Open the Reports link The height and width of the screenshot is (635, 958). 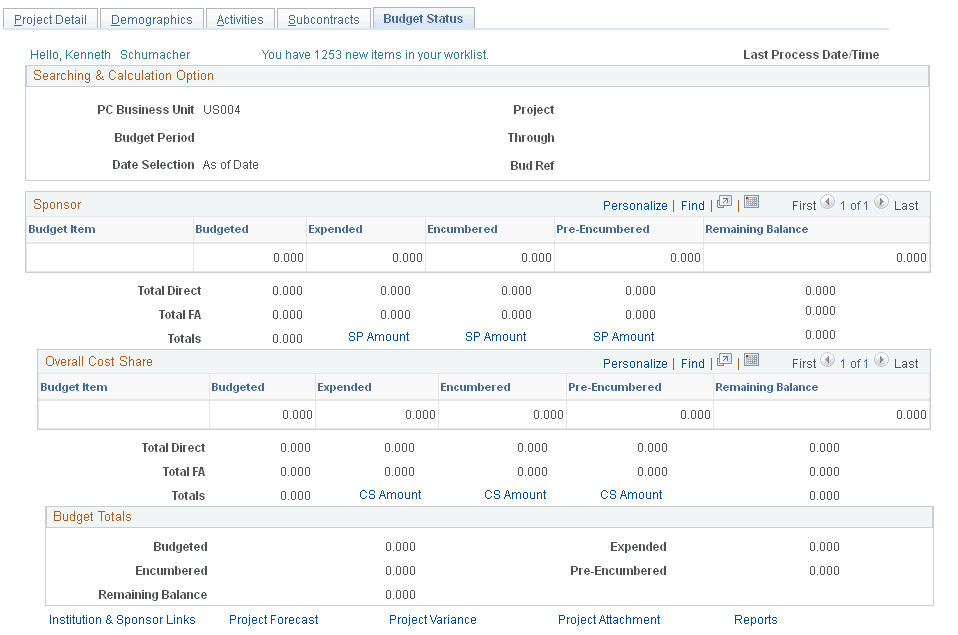pos(755,619)
